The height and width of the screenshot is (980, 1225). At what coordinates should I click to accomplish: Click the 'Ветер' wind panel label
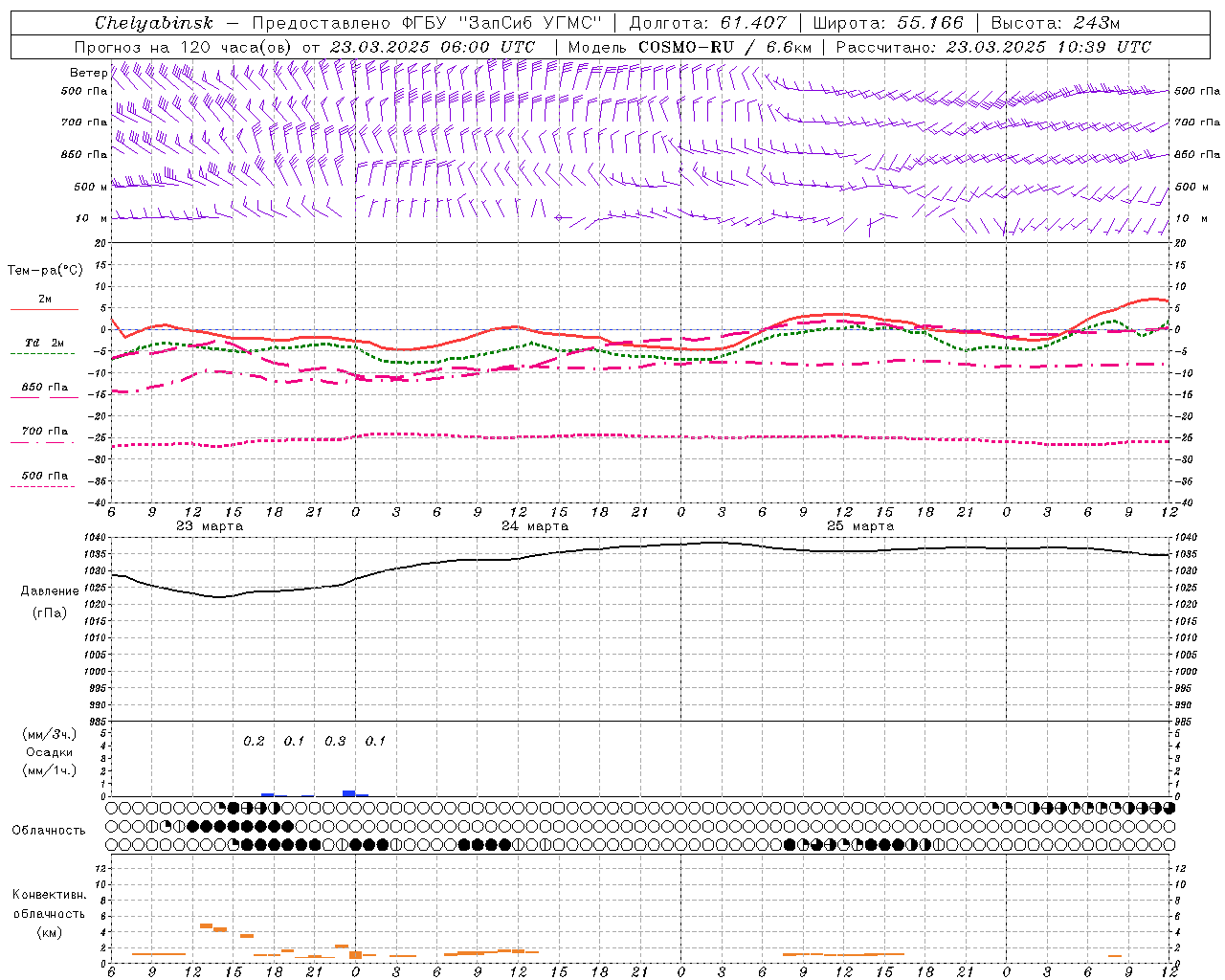click(88, 73)
